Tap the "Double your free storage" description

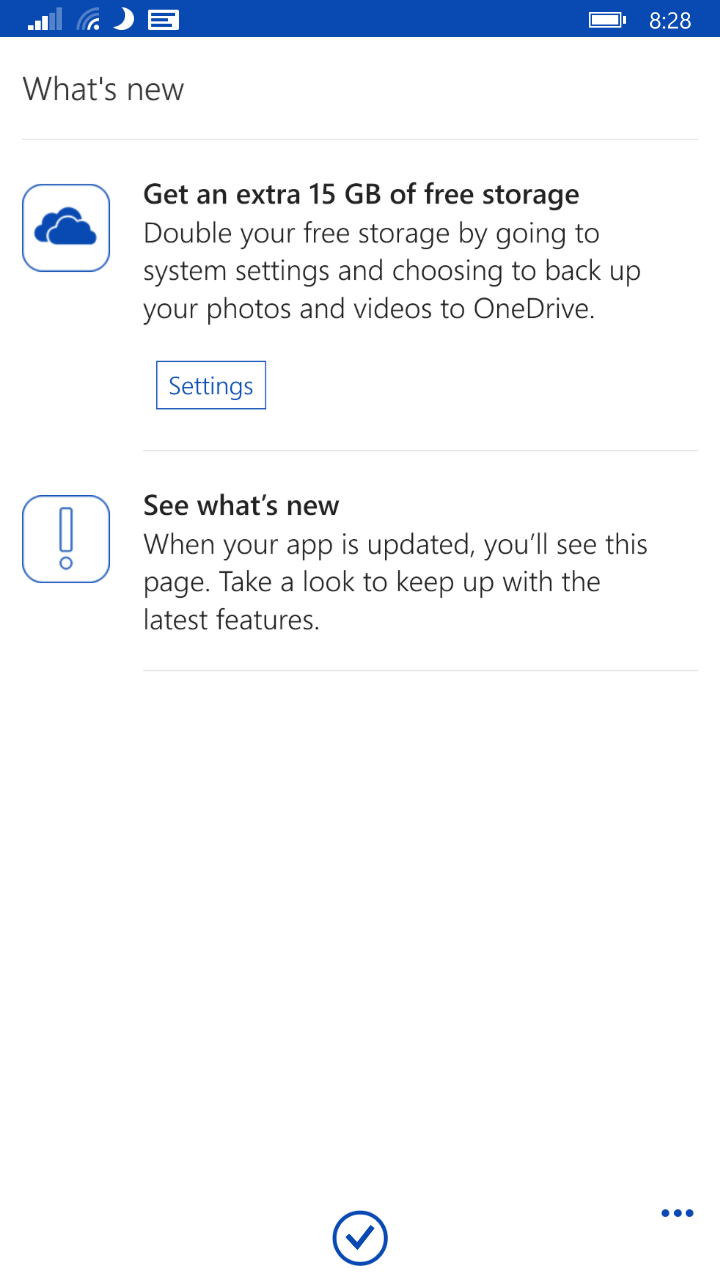[392, 272]
